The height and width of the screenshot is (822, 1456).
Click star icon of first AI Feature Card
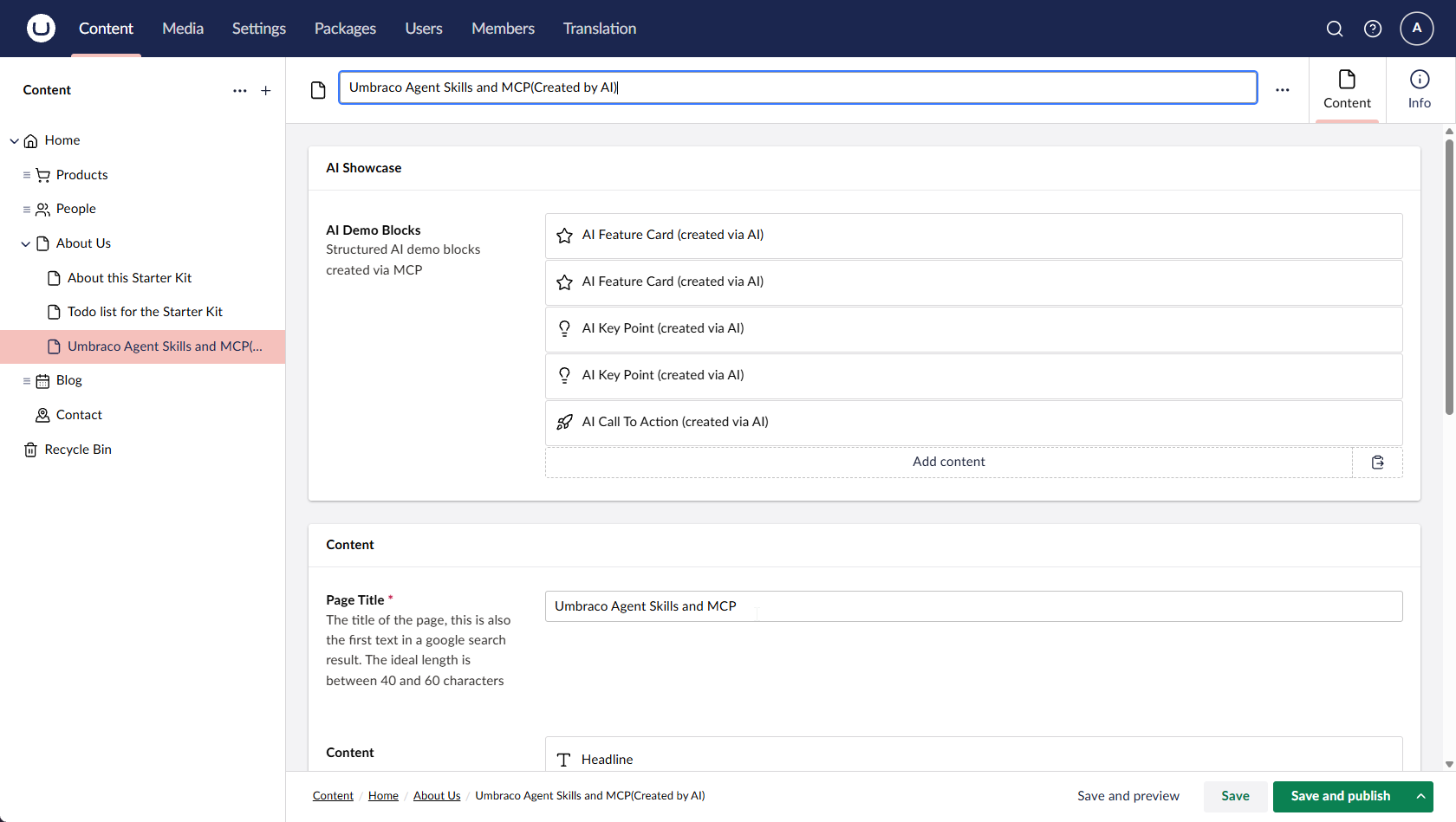[x=564, y=236]
